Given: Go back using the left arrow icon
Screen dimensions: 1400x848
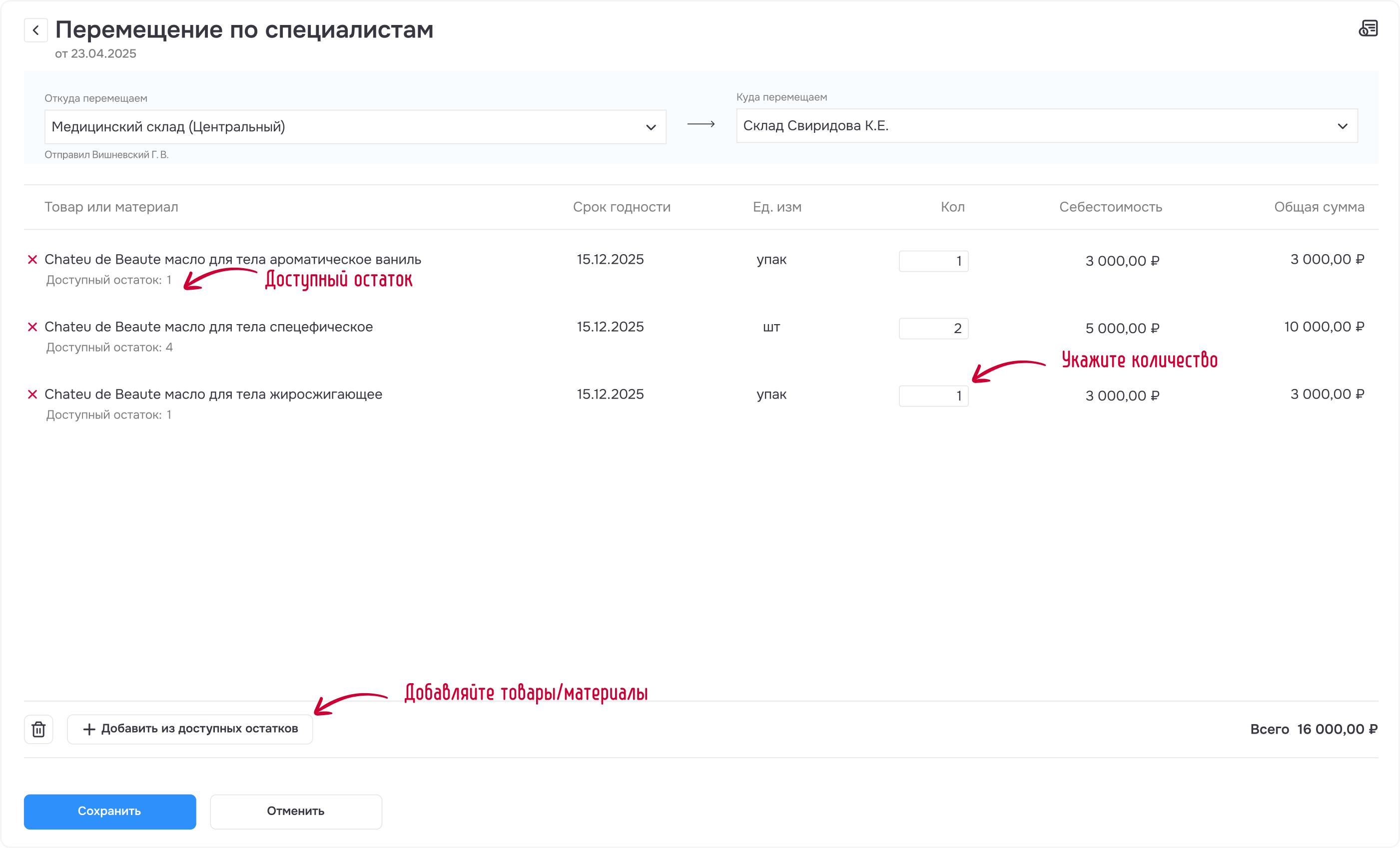Looking at the screenshot, I should (36, 30).
